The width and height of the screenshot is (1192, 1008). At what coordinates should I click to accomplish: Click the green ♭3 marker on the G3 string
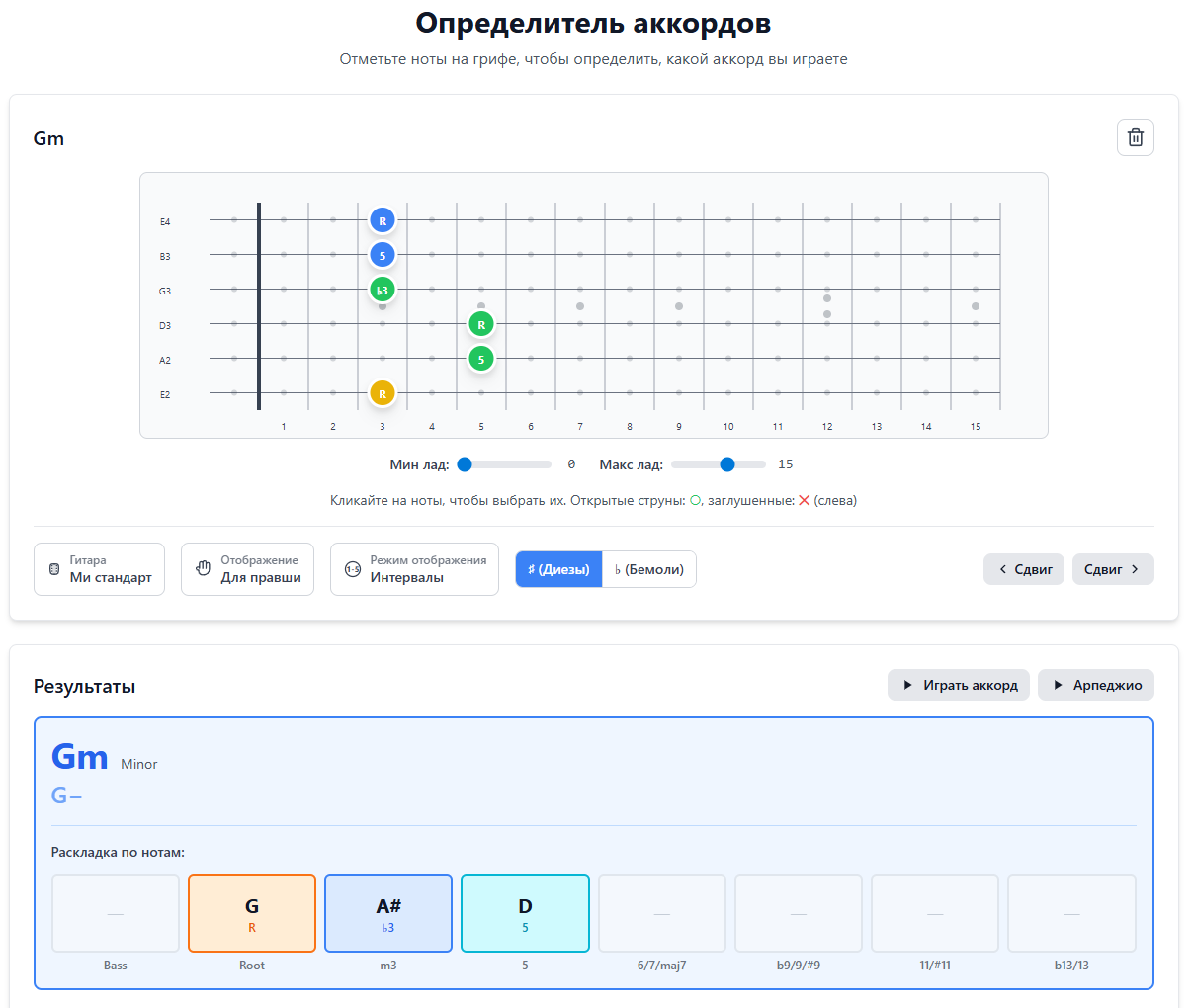pos(383,289)
